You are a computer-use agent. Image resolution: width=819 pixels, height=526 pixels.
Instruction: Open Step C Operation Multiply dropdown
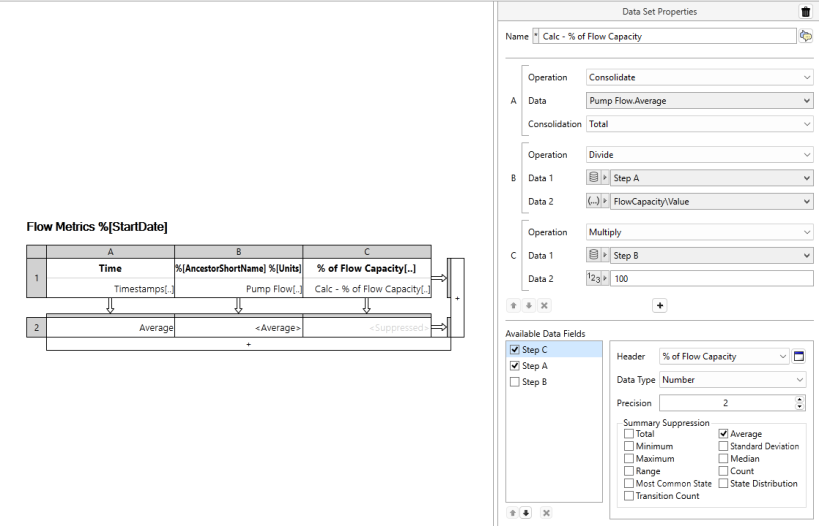click(x=699, y=232)
